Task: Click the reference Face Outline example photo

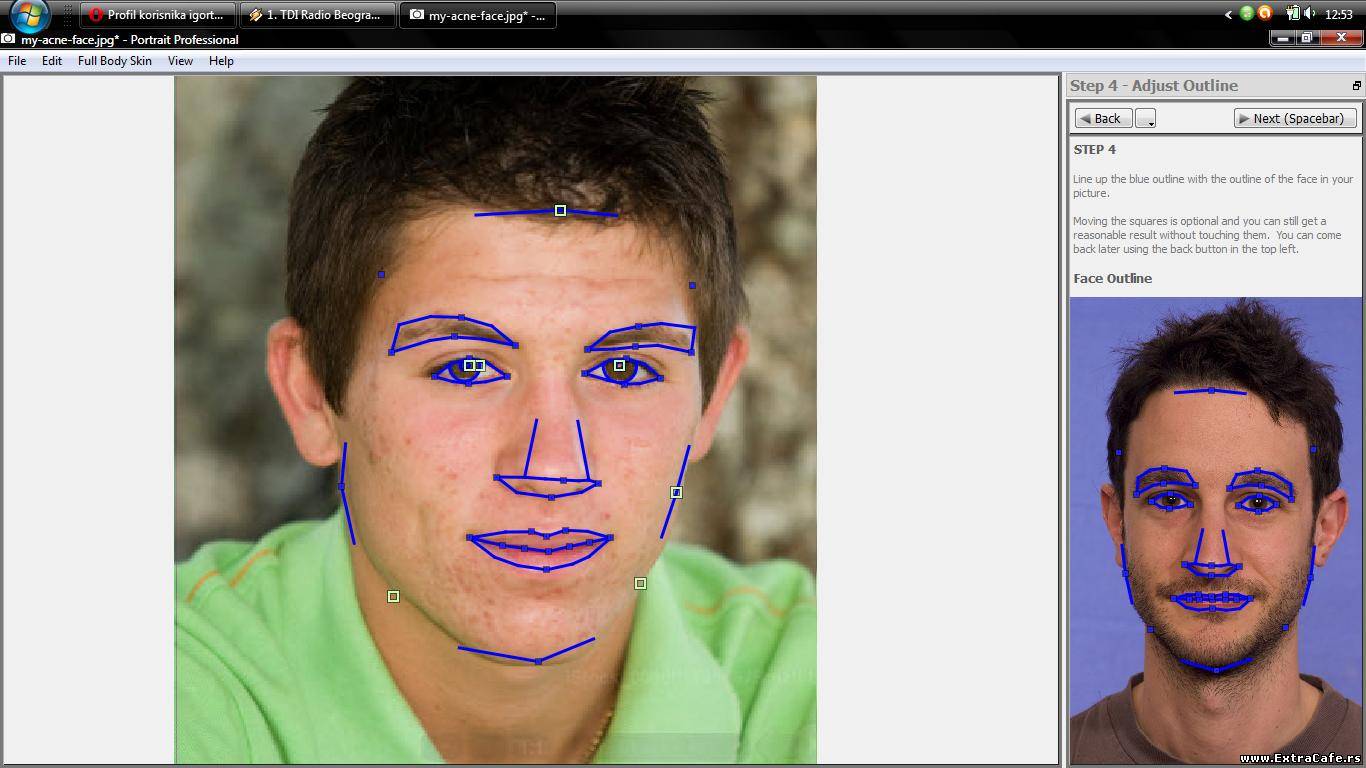Action: click(x=1215, y=531)
